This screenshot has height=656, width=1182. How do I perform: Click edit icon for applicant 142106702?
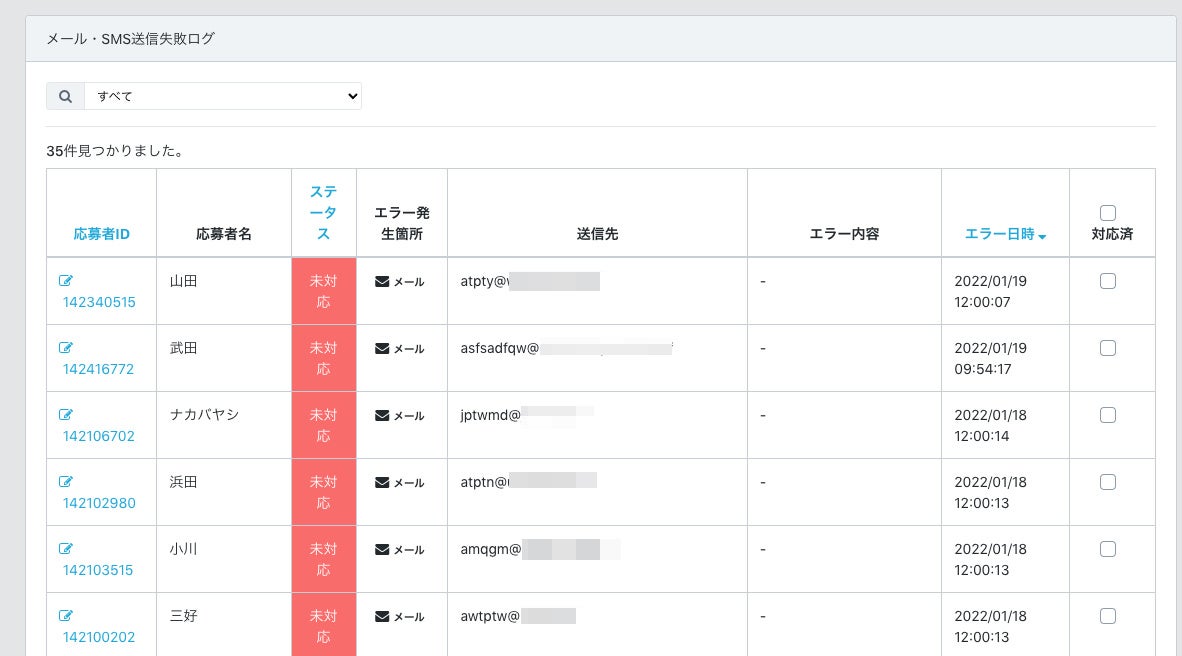coord(66,415)
